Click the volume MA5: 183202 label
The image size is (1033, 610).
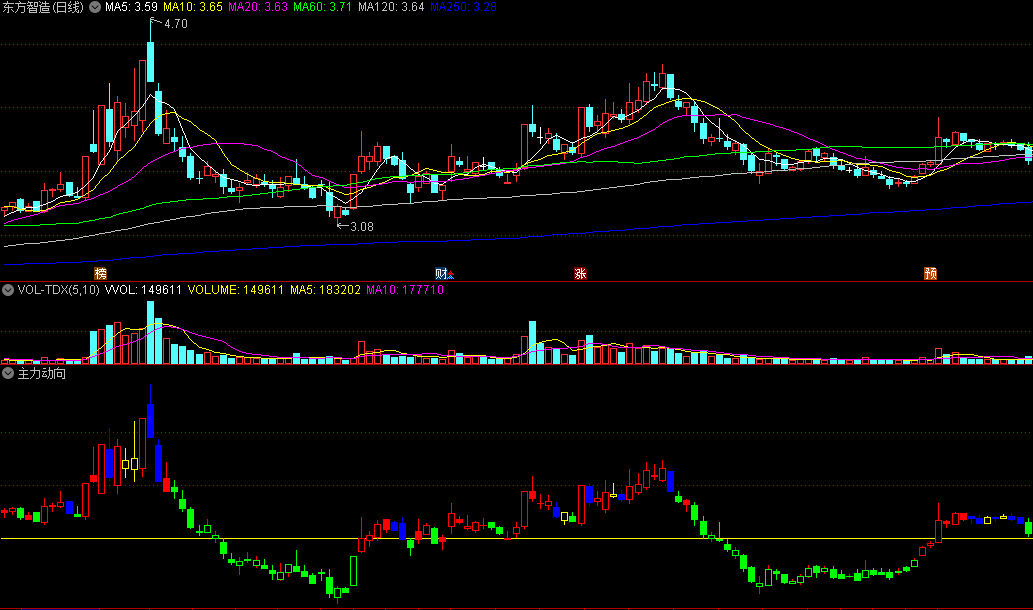325,290
